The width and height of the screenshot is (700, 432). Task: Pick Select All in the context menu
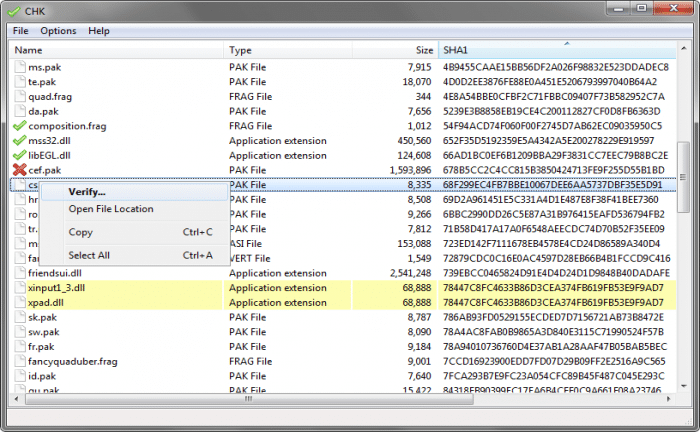pyautogui.click(x=88, y=255)
